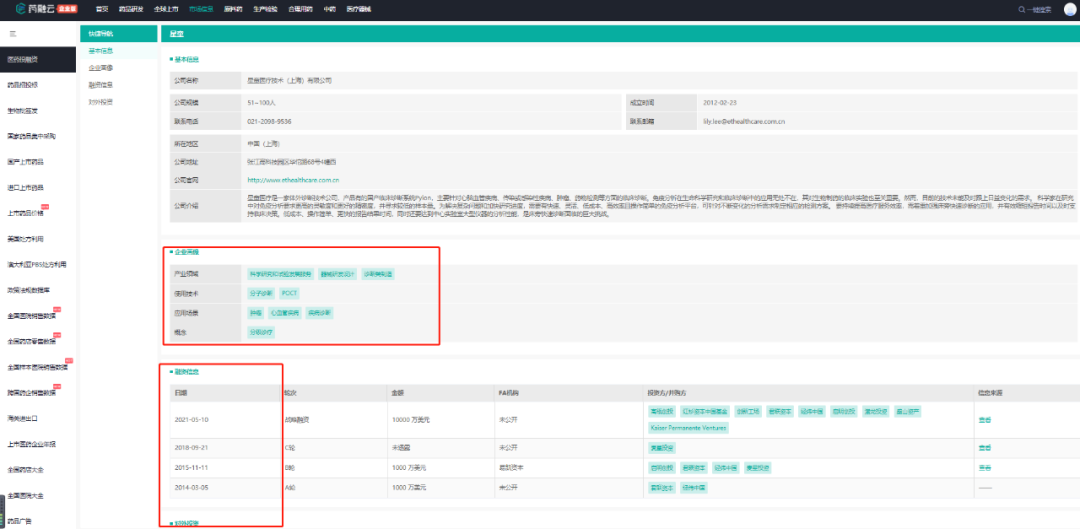Switch to 中药 top navigation item

[329, 9]
